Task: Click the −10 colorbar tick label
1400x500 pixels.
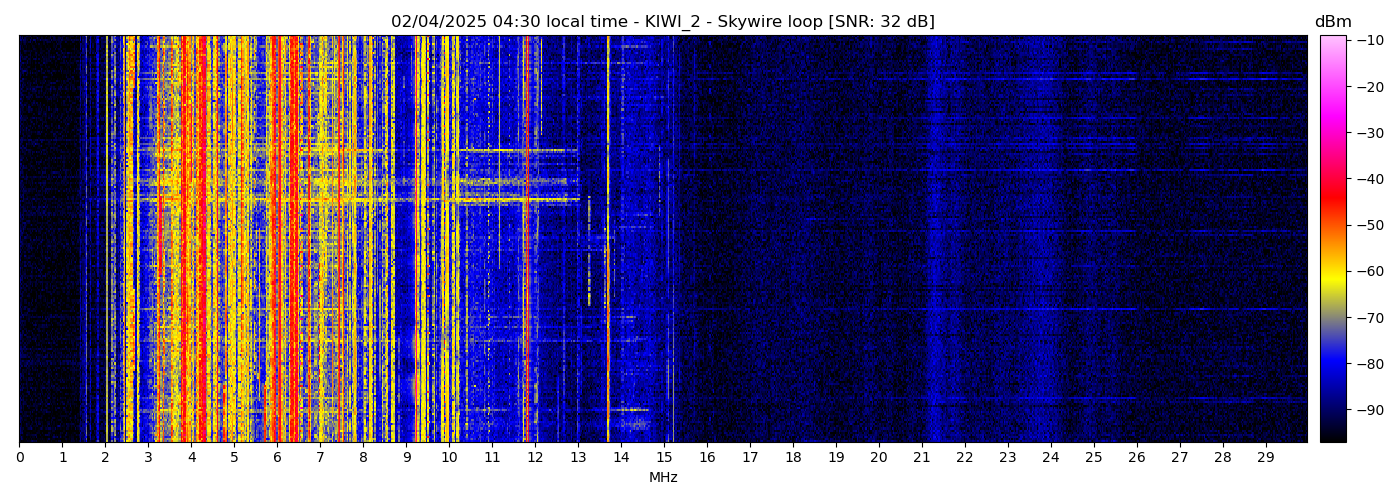Action: [x=1372, y=40]
